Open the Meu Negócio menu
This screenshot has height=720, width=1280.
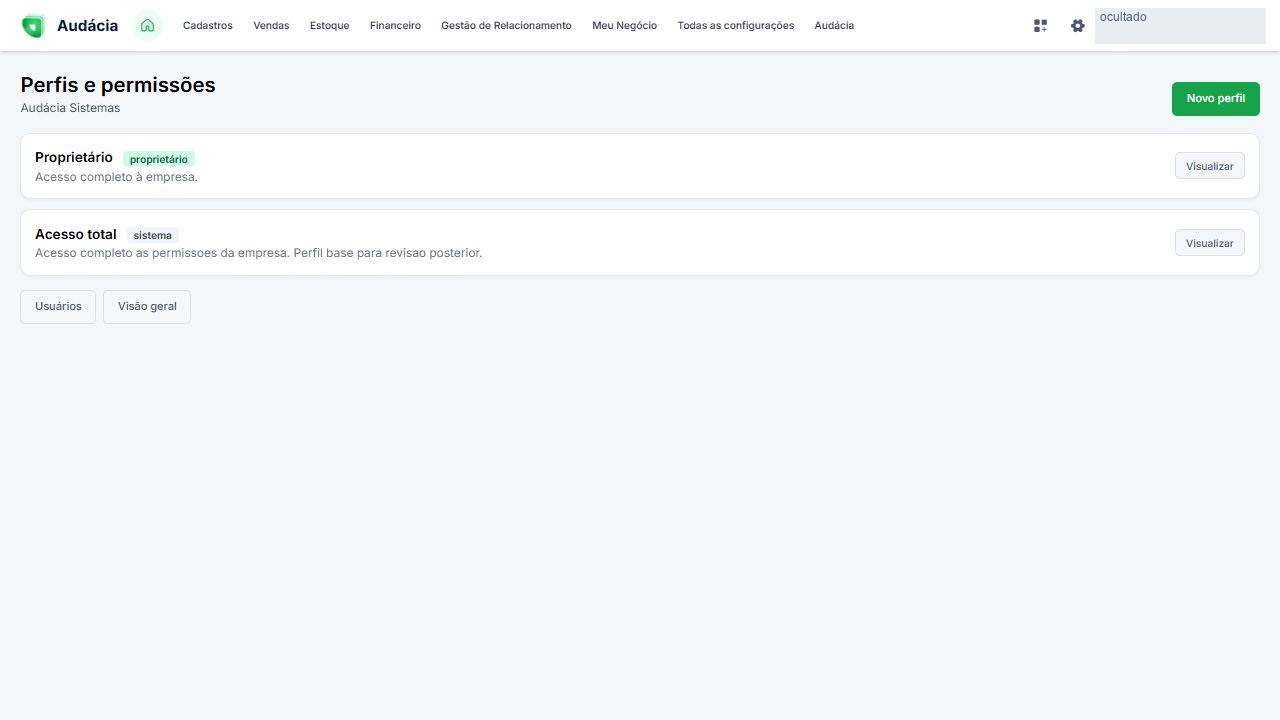click(624, 26)
